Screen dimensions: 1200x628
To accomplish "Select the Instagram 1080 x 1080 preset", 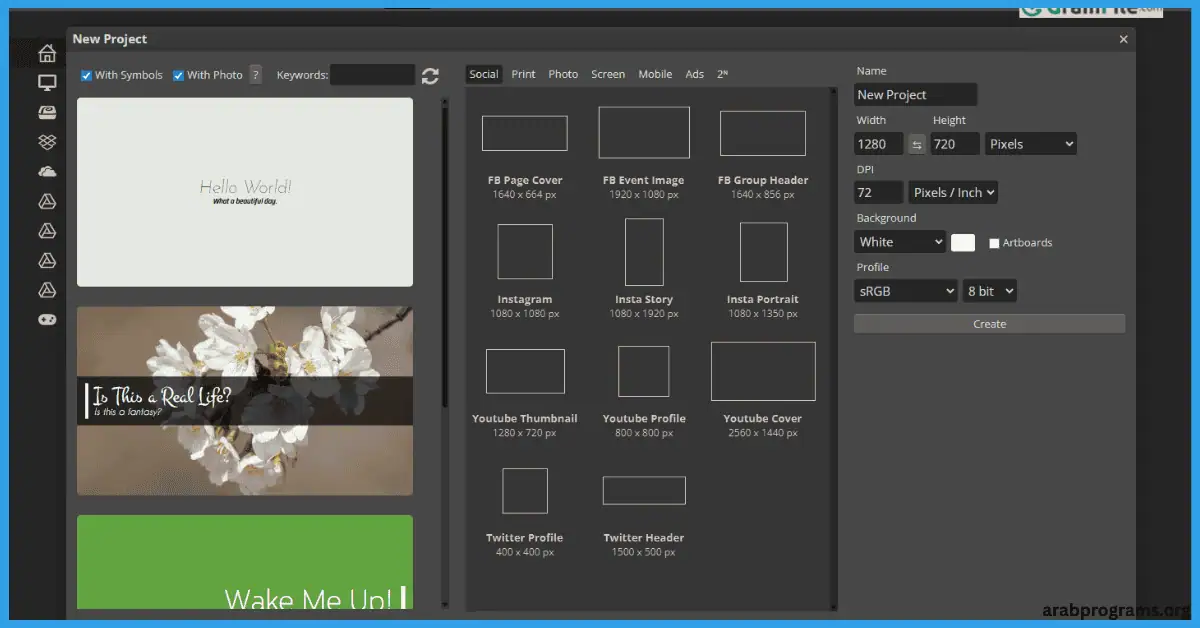I will 525,272.
